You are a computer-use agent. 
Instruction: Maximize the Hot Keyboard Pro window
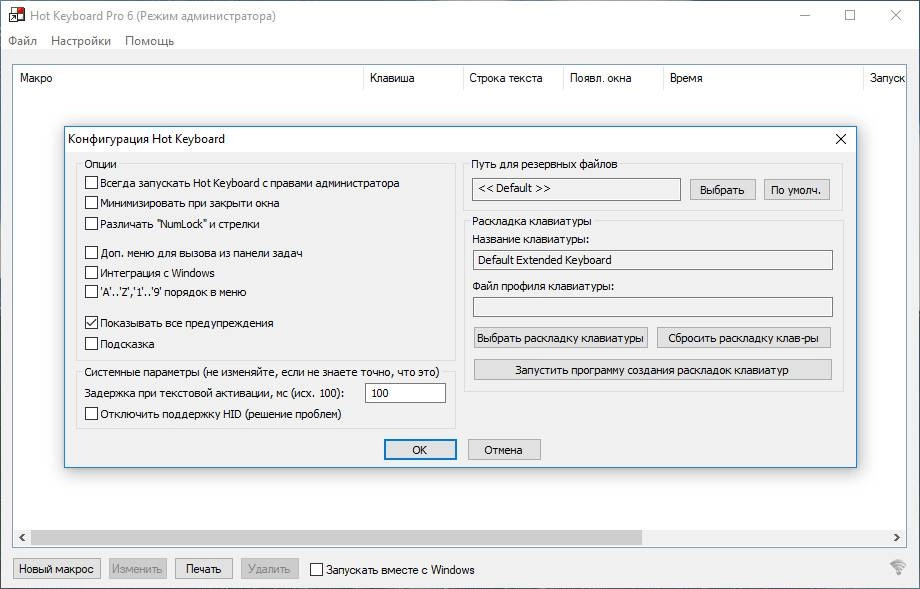coord(850,15)
